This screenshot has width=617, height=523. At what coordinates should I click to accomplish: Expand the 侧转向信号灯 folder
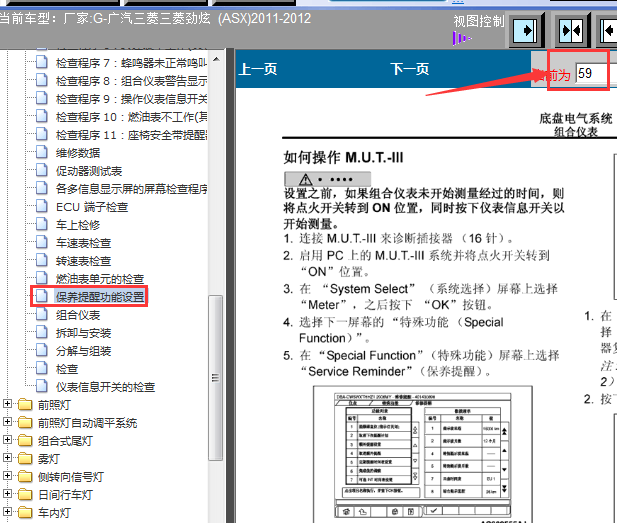(x=7, y=476)
